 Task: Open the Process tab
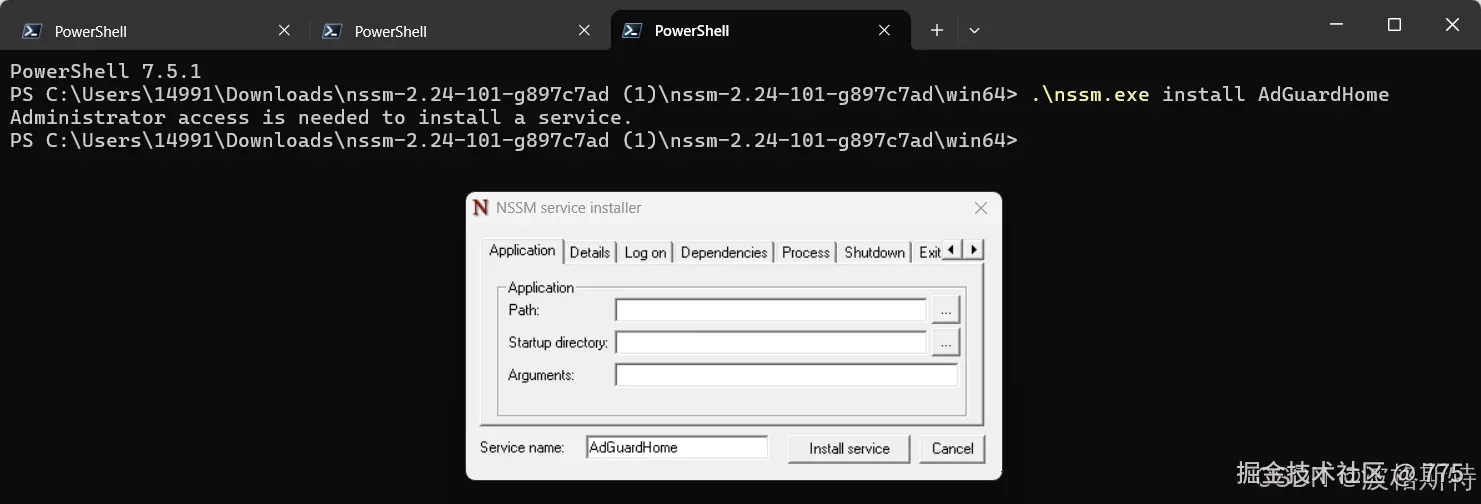[x=806, y=253]
